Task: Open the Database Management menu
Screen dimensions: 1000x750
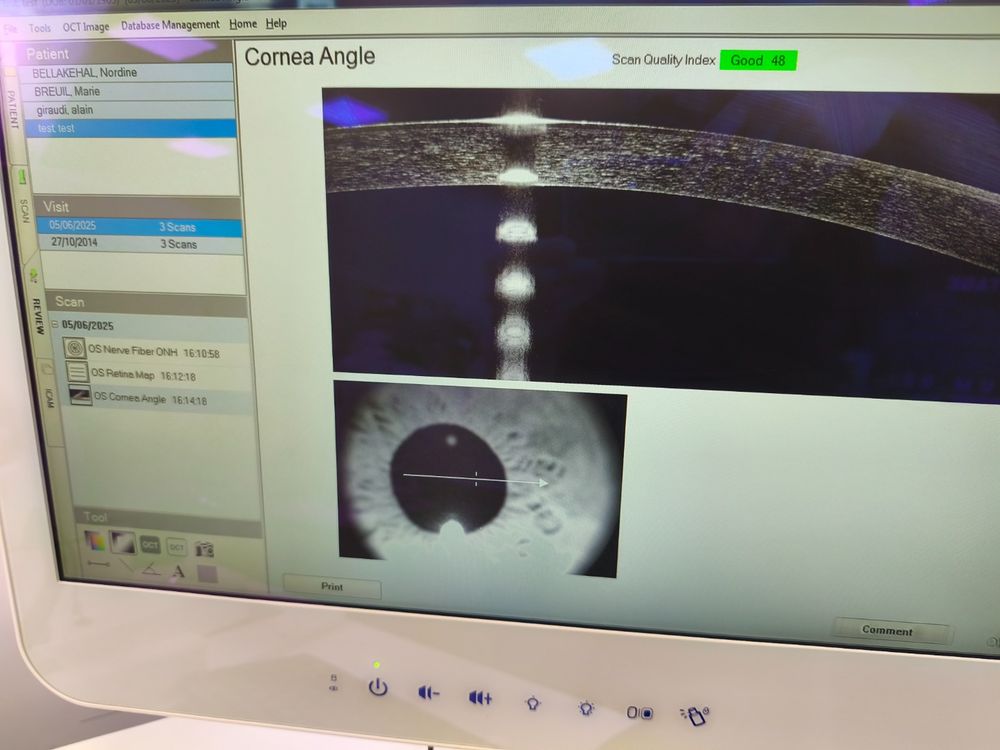Action: click(x=170, y=25)
